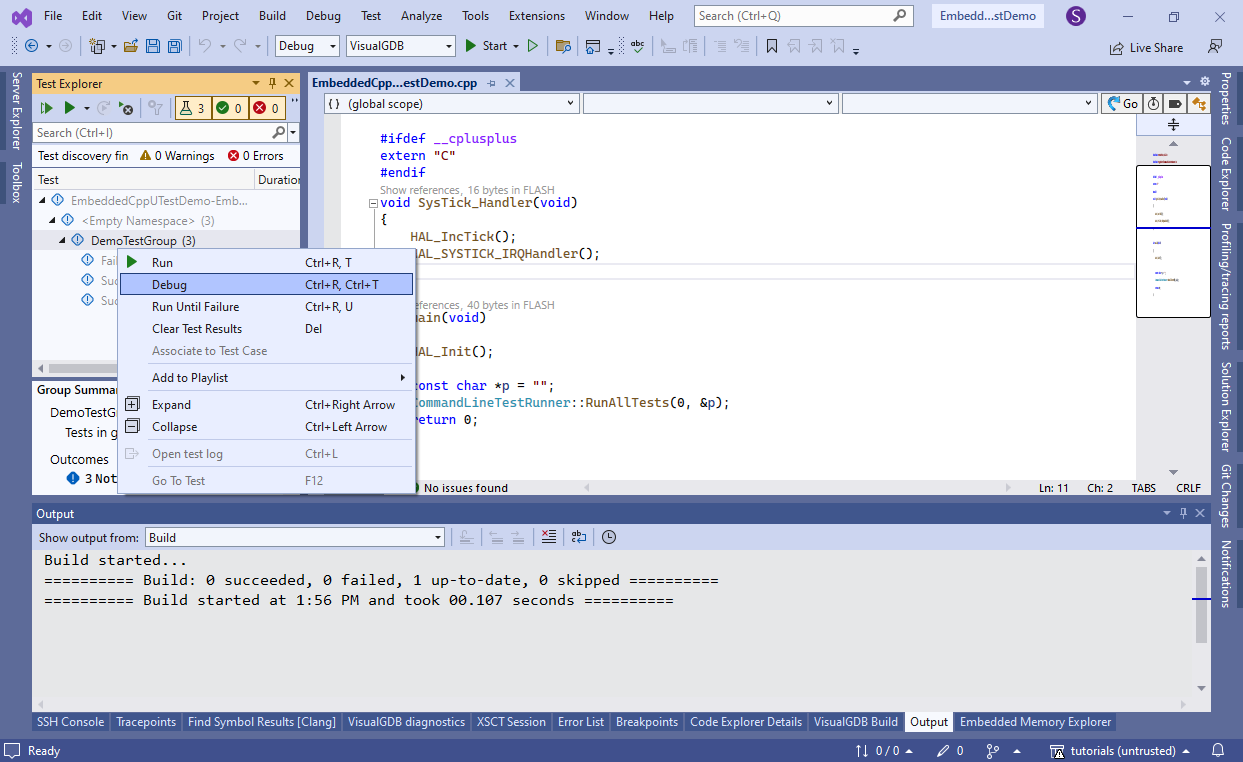
Task: Click 0 Warnings in Test Explorer
Action: tap(177, 156)
